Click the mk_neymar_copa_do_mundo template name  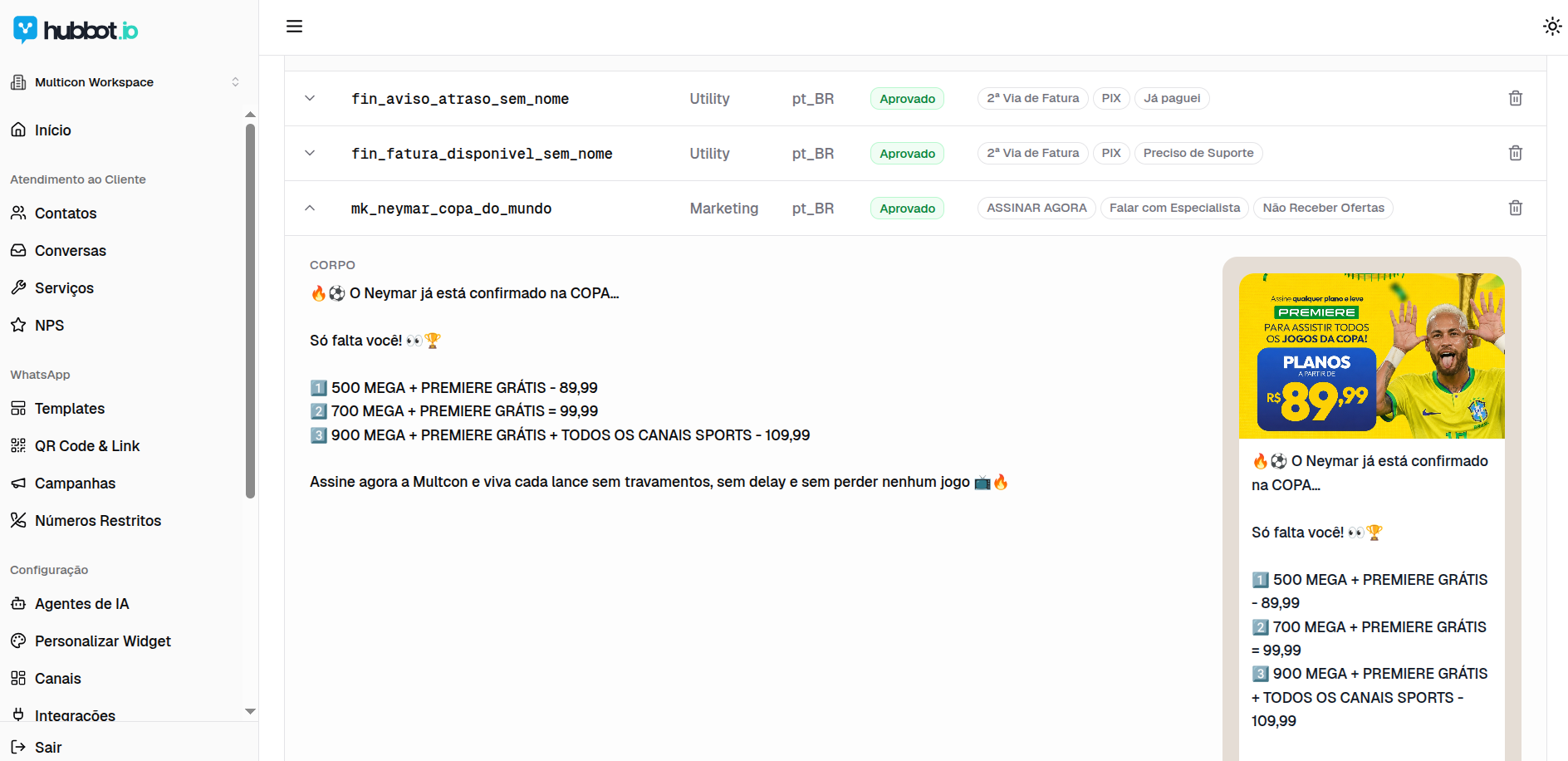(451, 209)
